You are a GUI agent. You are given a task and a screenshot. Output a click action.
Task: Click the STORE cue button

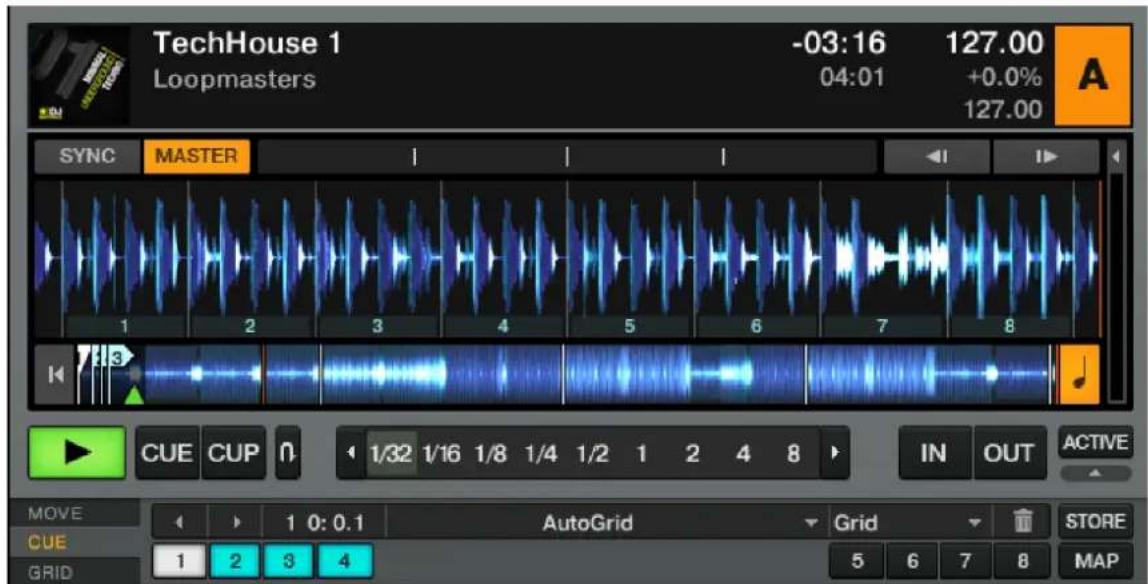click(1095, 522)
